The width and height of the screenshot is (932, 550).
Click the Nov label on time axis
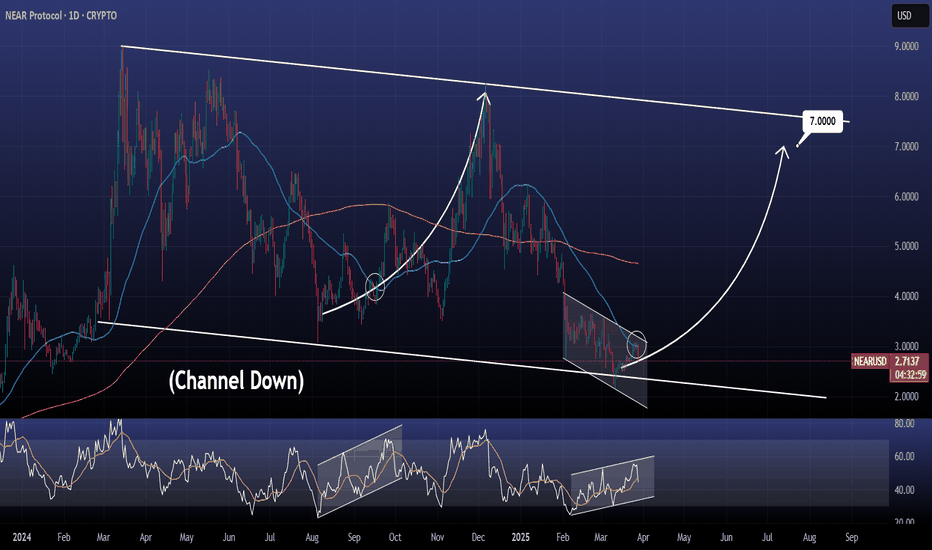[x=437, y=538]
